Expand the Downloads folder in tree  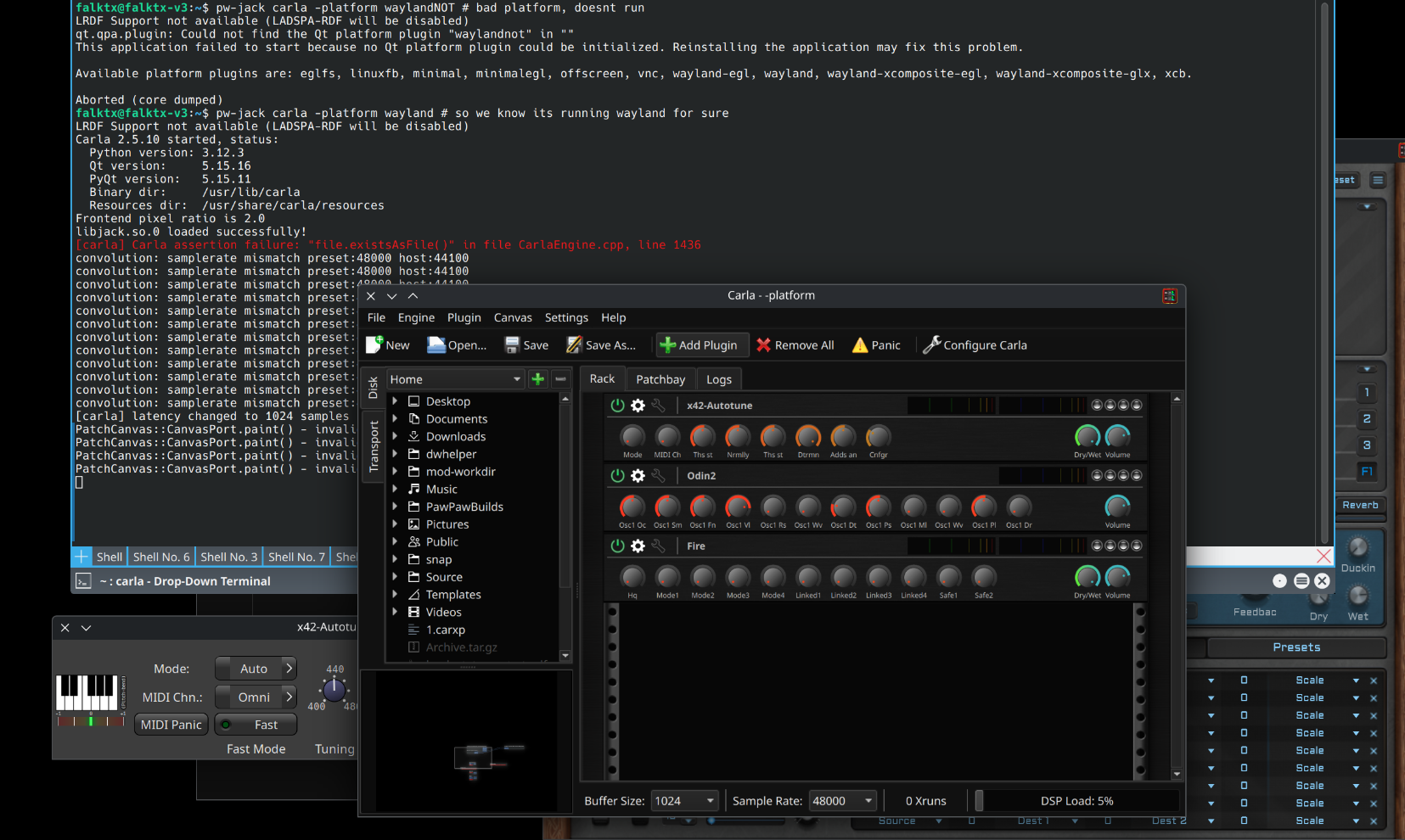[395, 436]
